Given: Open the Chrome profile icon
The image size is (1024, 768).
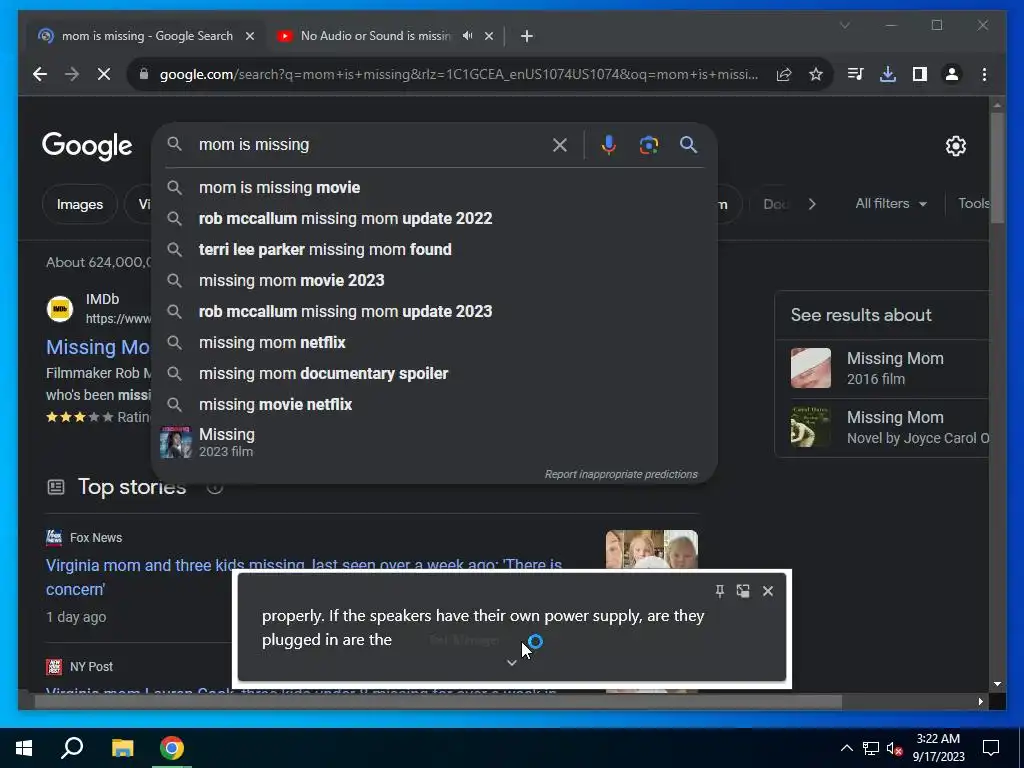Looking at the screenshot, I should pyautogui.click(x=952, y=74).
